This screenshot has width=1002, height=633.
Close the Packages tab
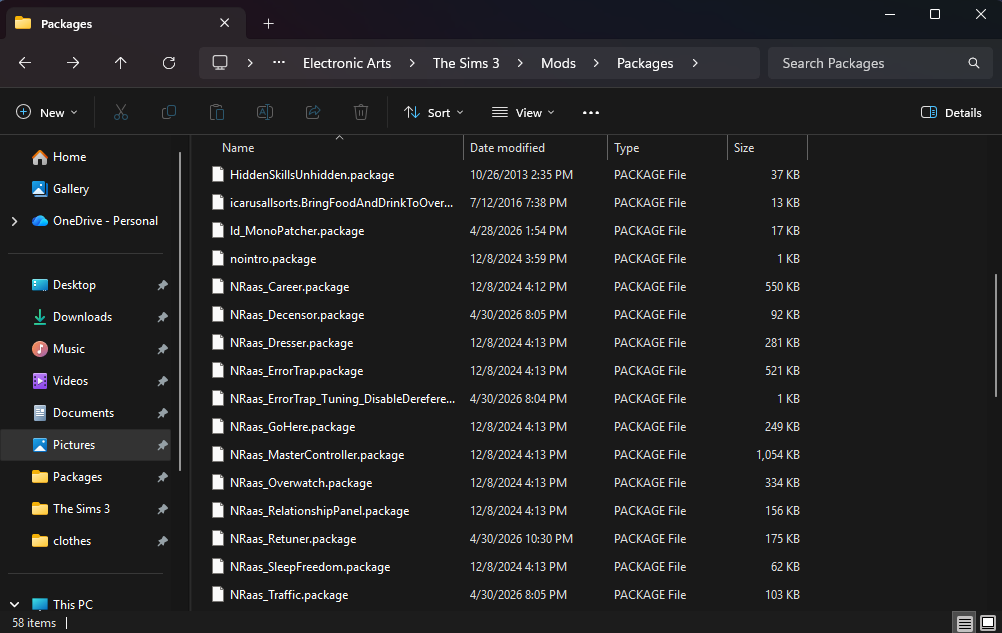[224, 23]
